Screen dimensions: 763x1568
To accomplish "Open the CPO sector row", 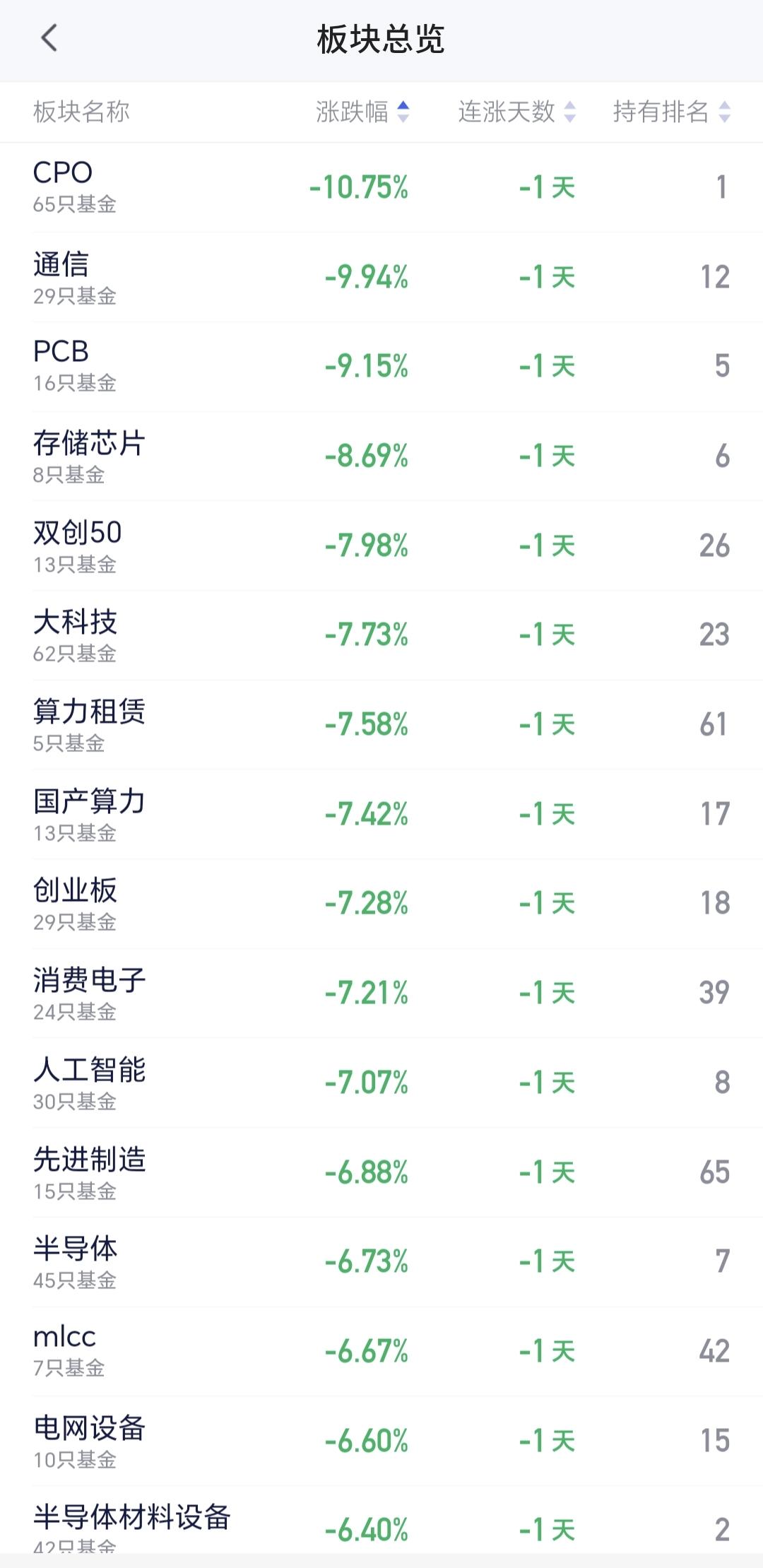I will 381,187.
